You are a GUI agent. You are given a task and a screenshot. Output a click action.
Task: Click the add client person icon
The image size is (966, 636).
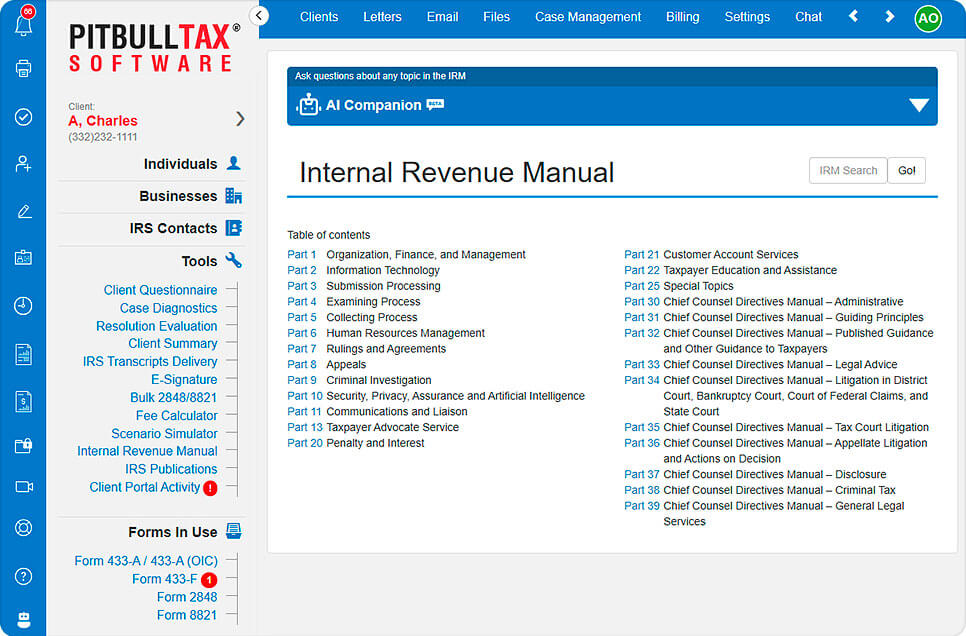pyautogui.click(x=23, y=164)
